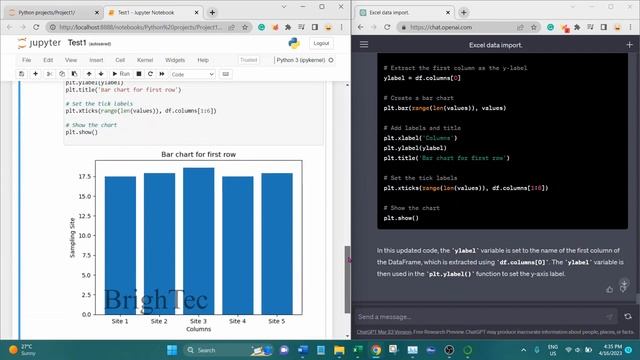Open Word from the taskbar

click(x=303, y=350)
